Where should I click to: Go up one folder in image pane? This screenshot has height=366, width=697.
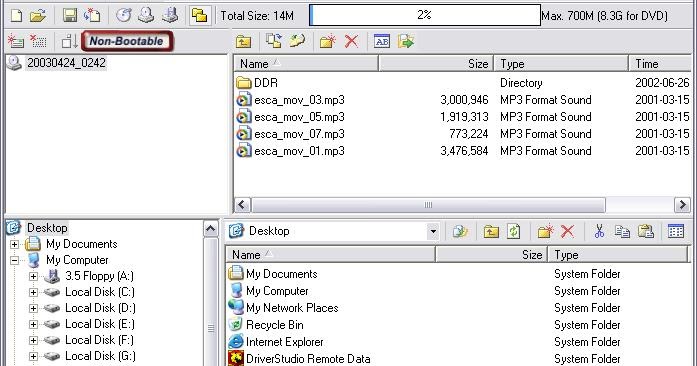coord(244,41)
